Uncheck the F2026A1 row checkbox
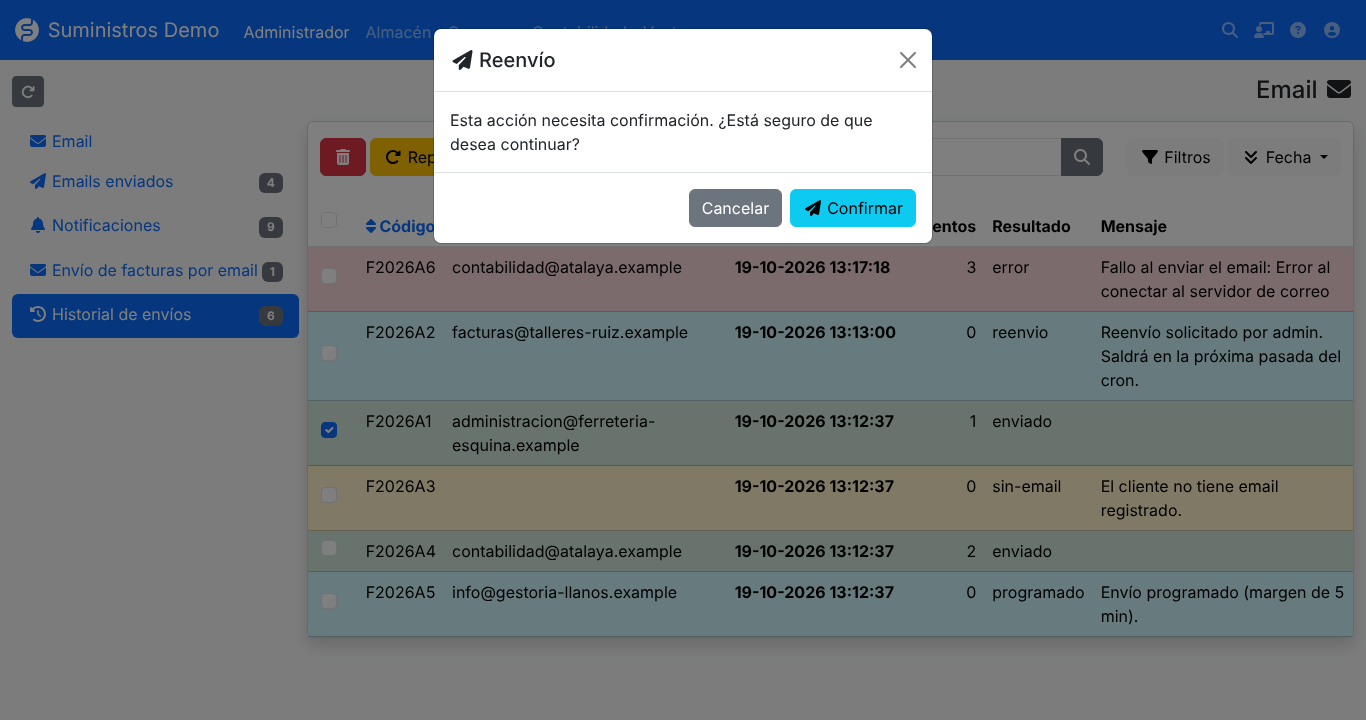 click(x=329, y=430)
